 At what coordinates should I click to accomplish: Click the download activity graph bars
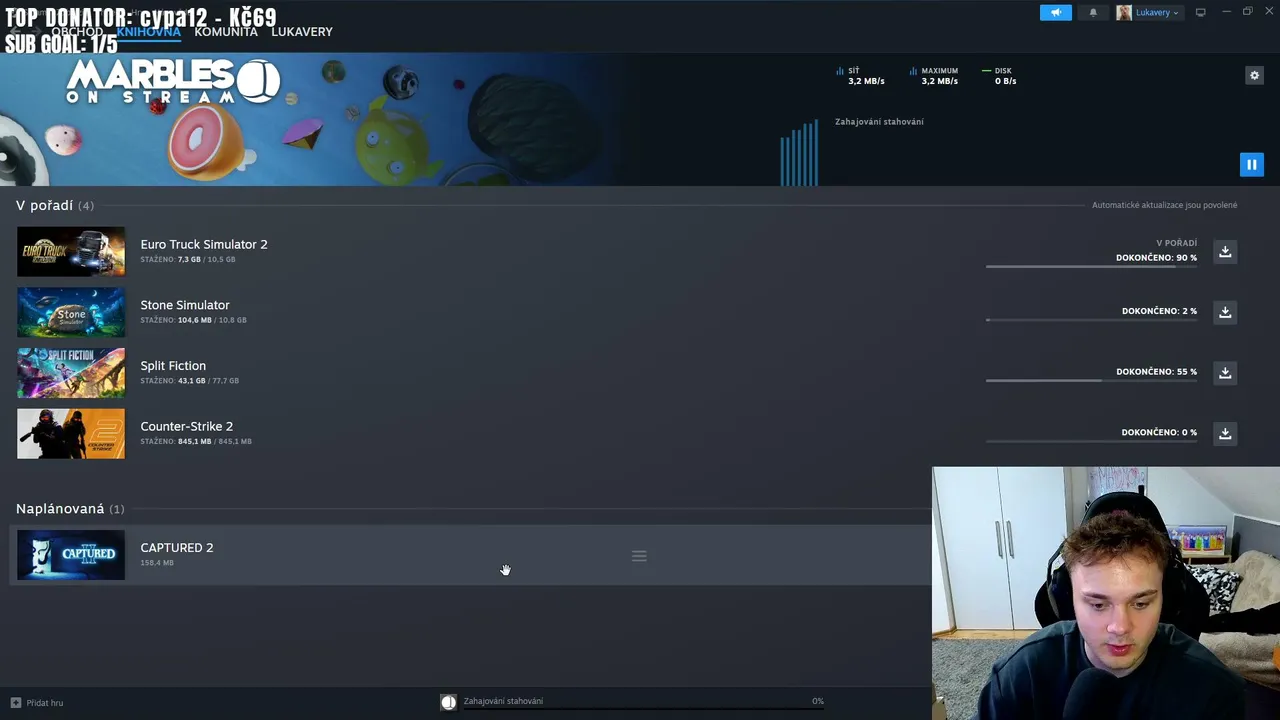[x=799, y=153]
